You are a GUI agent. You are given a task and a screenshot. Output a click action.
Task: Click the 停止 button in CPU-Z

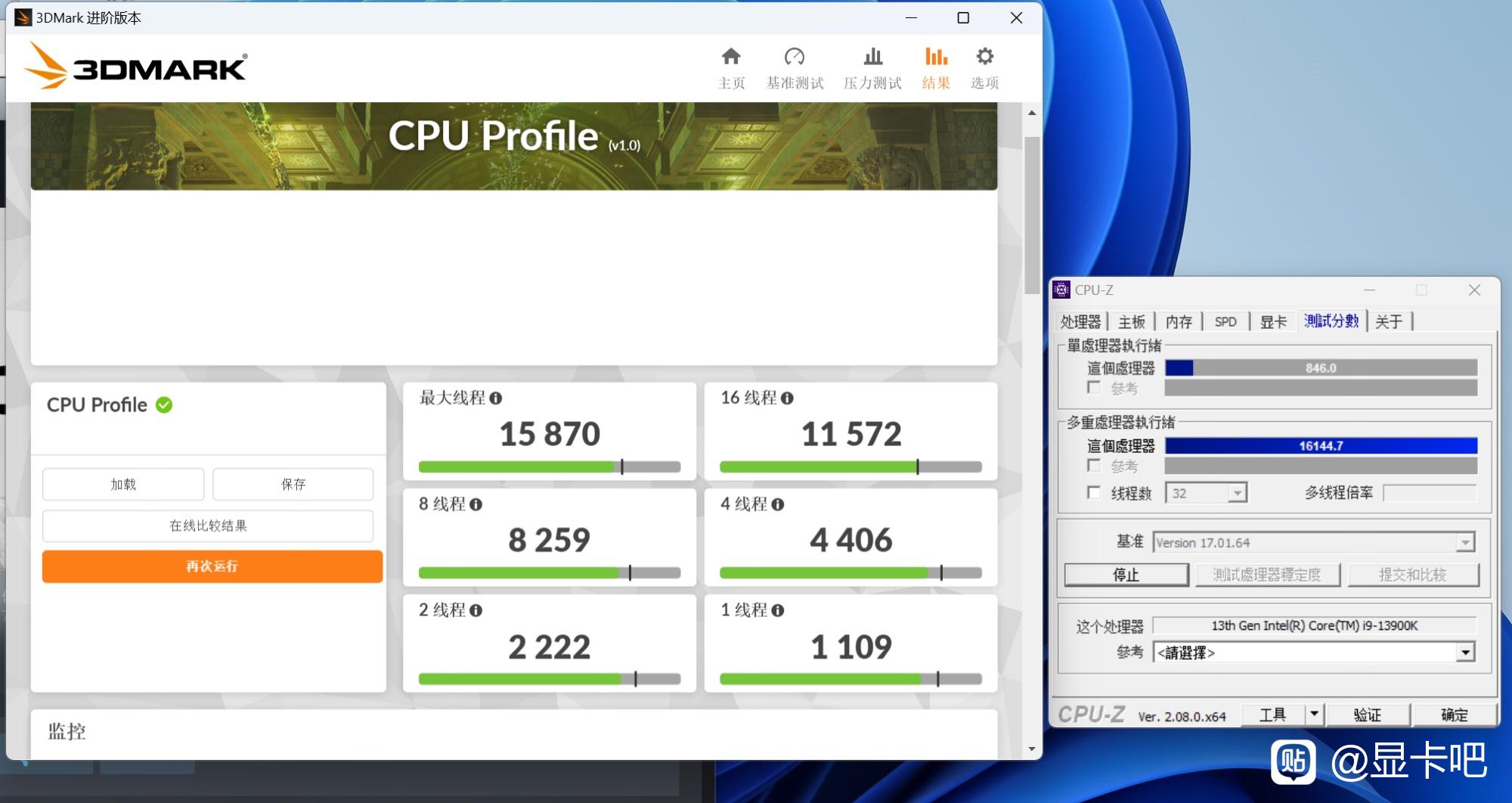click(1126, 575)
